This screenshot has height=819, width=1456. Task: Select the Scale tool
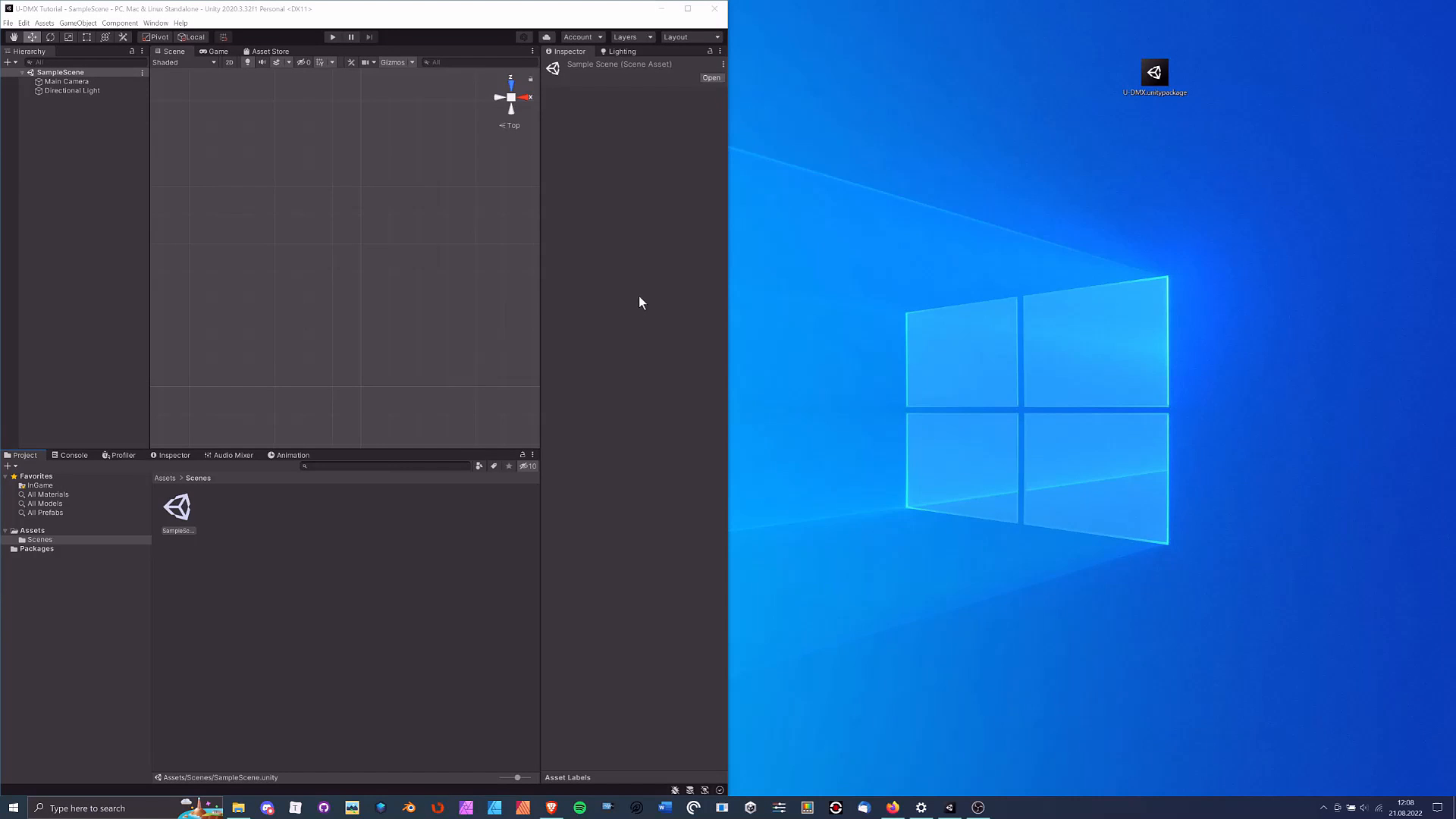68,37
